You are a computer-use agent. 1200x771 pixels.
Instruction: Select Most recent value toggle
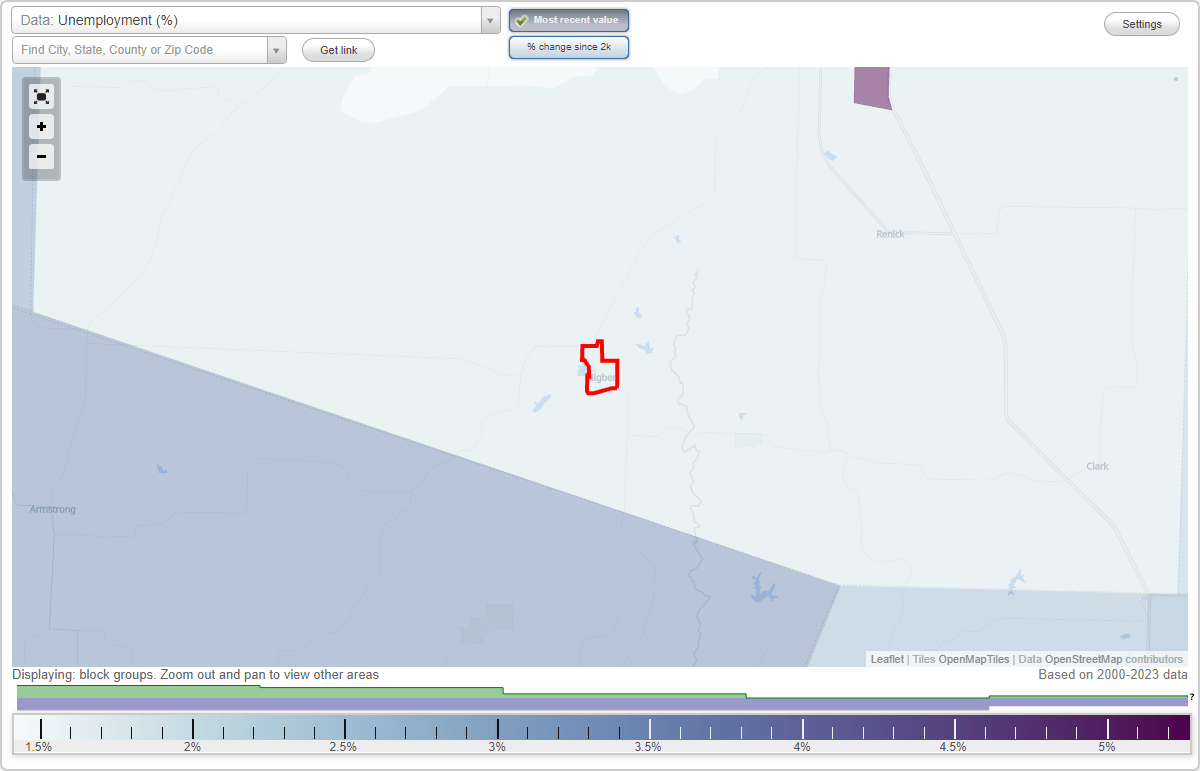[x=568, y=20]
